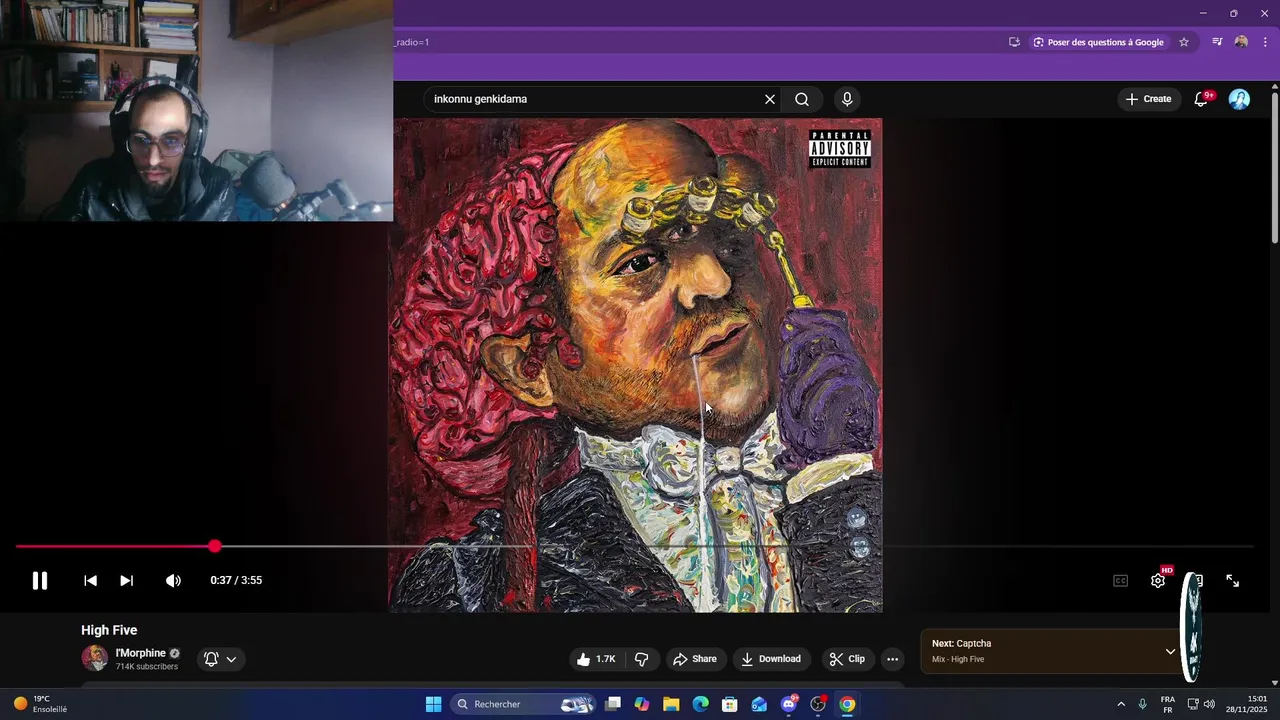Click the "Mix - High Five" label
This screenshot has width=1280, height=720.
[958, 659]
